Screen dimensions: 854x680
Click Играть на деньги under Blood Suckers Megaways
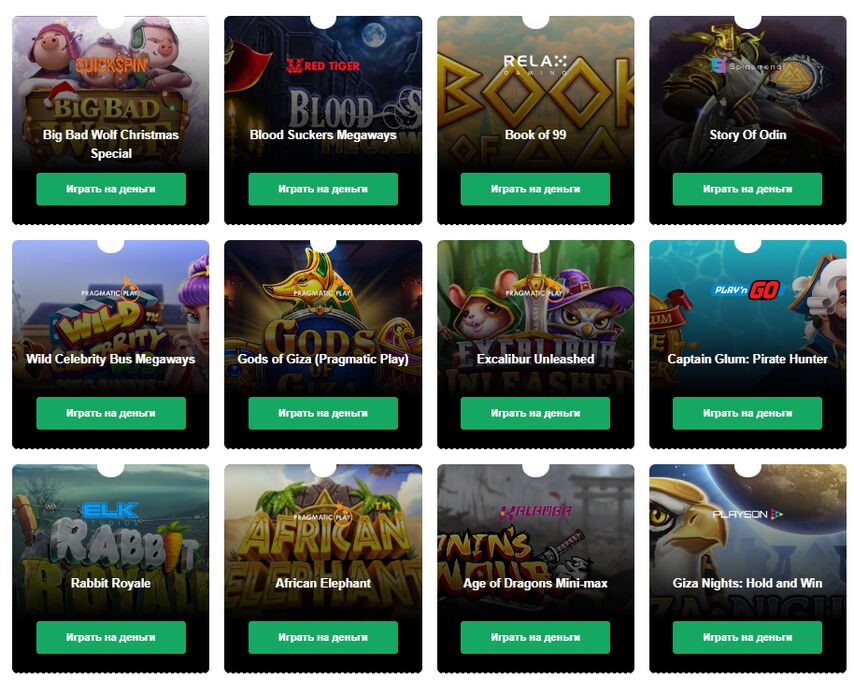click(323, 189)
